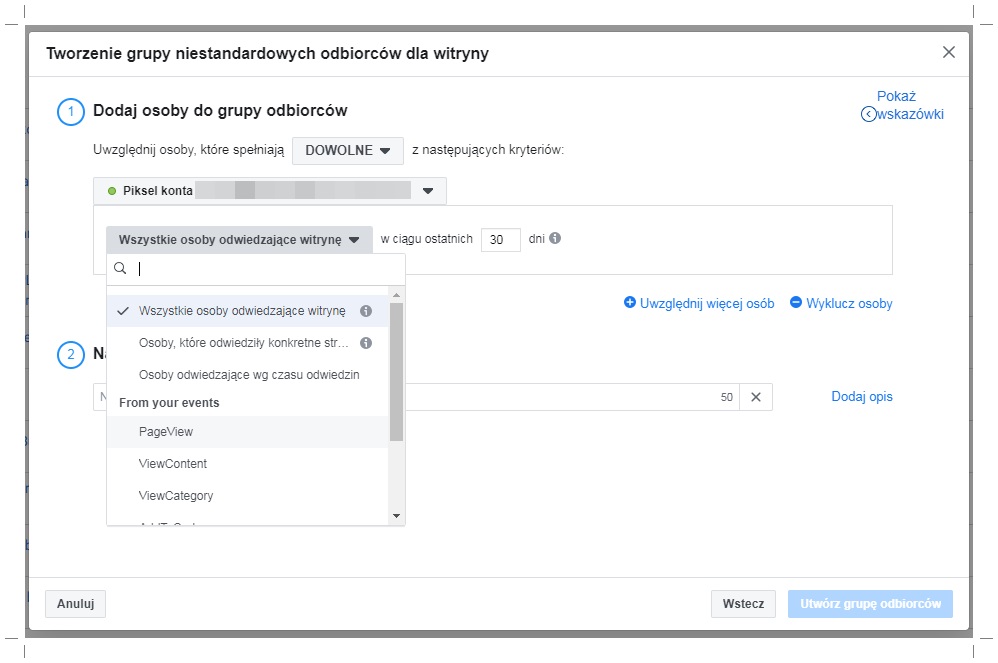The width and height of the screenshot is (998, 663).
Task: Click Uwzględnij więcej osób link
Action: [x=707, y=304]
